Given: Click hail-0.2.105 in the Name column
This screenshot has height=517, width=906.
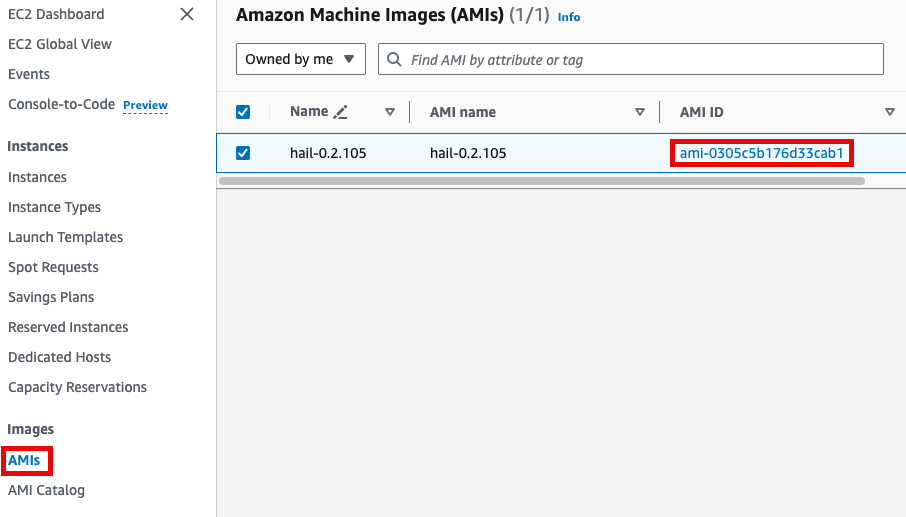Looking at the screenshot, I should tap(328, 153).
